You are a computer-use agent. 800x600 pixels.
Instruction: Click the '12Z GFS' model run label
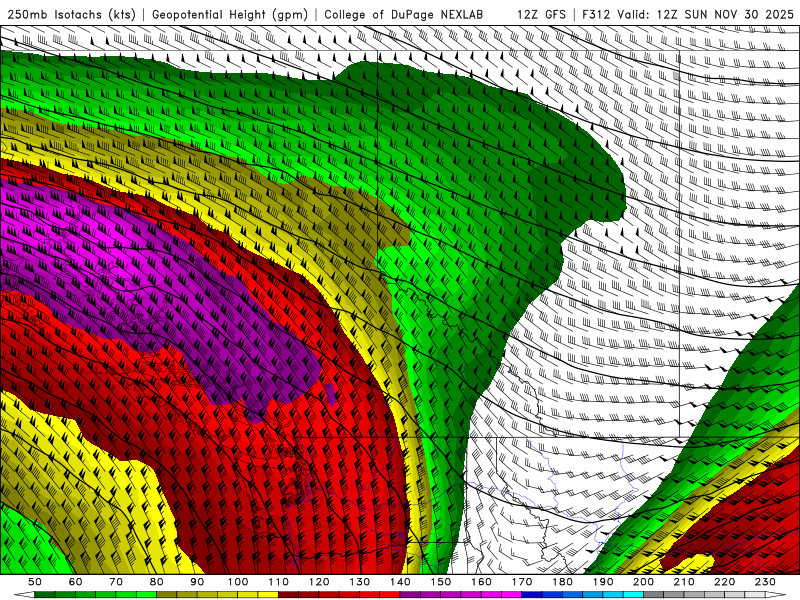tap(541, 14)
